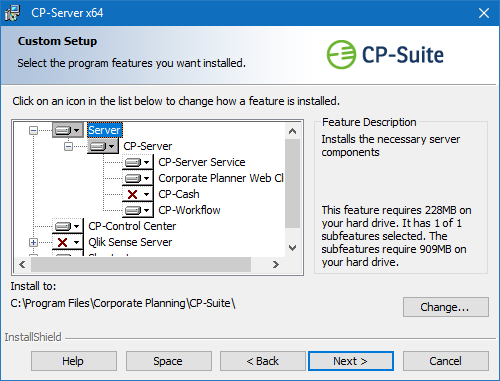Collapse the Server tree node
Image resolution: width=500 pixels, height=381 pixels.
[33, 130]
